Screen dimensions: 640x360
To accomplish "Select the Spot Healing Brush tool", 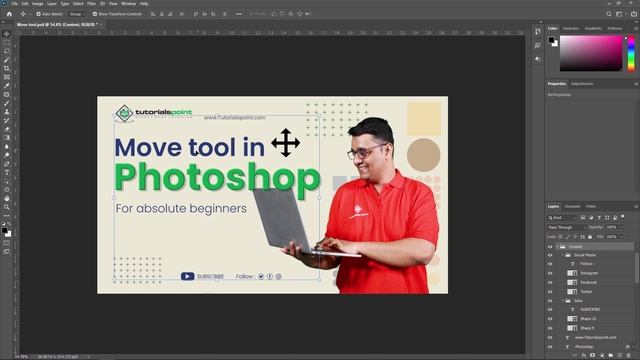I will 7,94.
